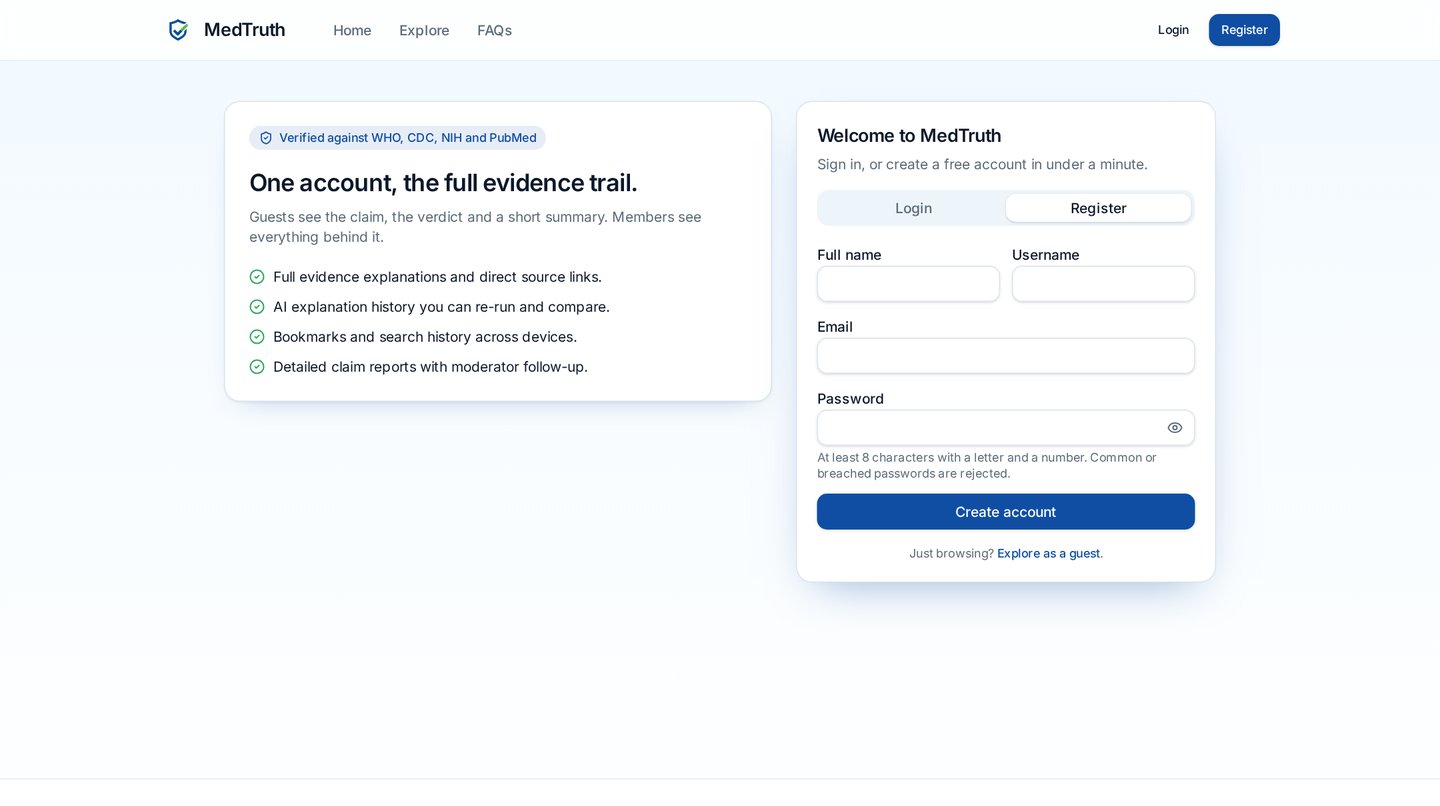Viewport: 1440px width, 806px height.
Task: Click the heading 'One account, the full evidence trail.'
Action: pyautogui.click(x=443, y=183)
